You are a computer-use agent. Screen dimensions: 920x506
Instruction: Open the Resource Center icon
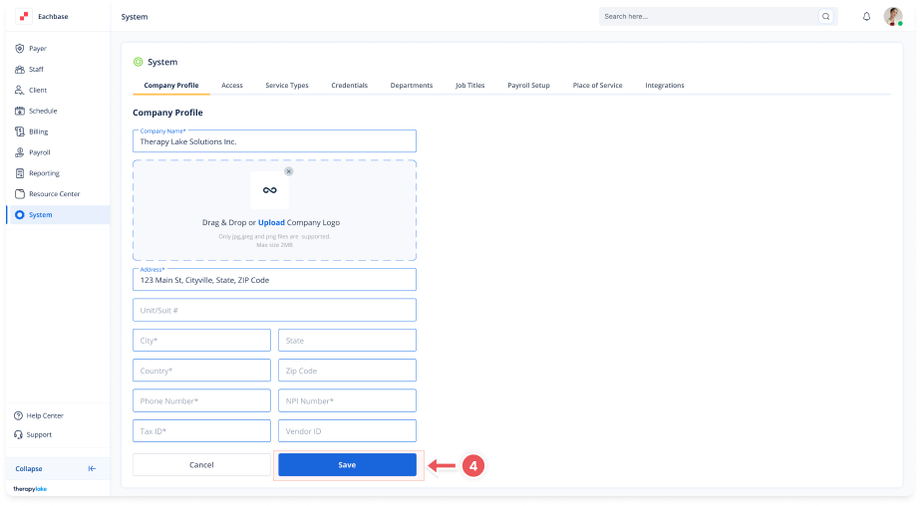click(19, 194)
